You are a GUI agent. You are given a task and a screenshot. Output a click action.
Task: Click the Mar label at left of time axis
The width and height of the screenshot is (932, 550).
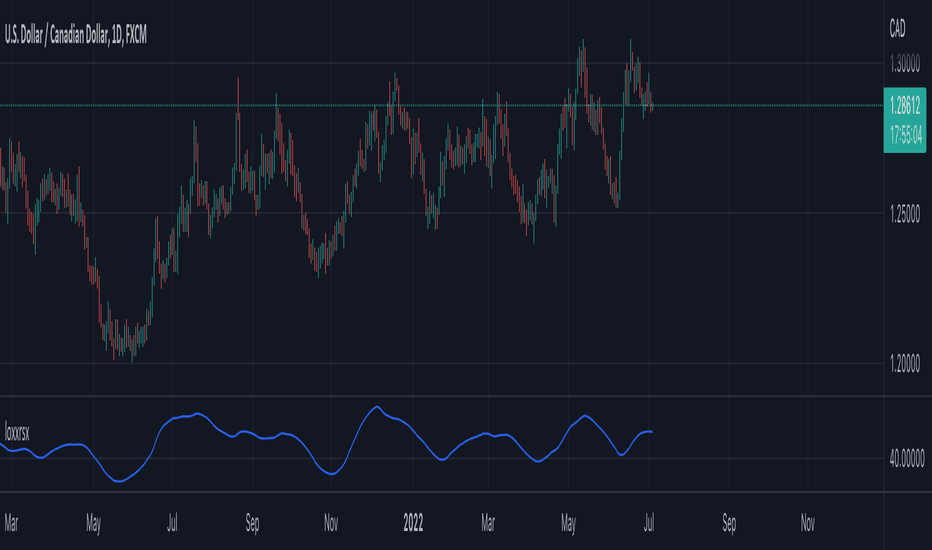(11, 523)
